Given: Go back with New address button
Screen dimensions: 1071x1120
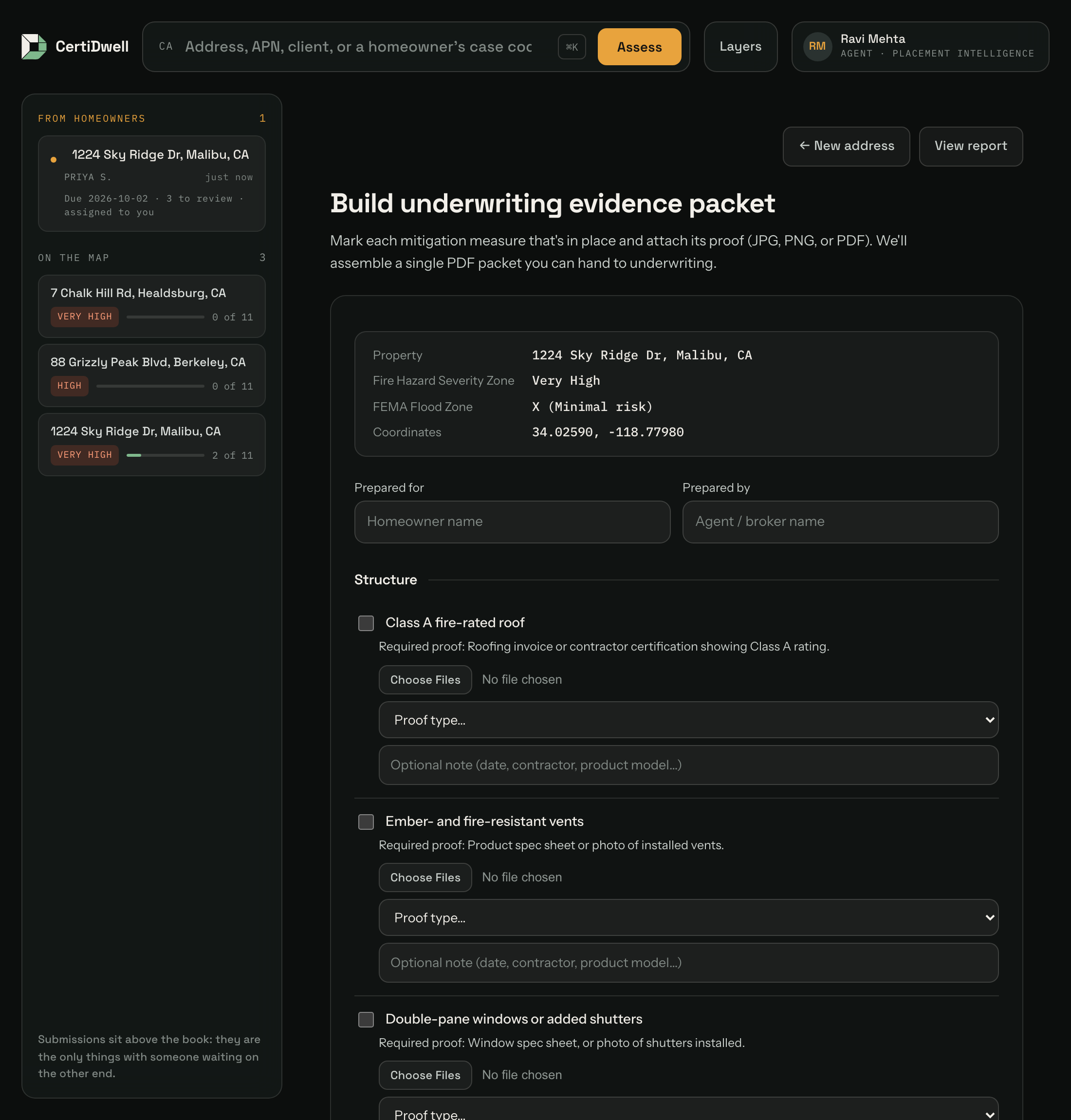Looking at the screenshot, I should pos(846,146).
